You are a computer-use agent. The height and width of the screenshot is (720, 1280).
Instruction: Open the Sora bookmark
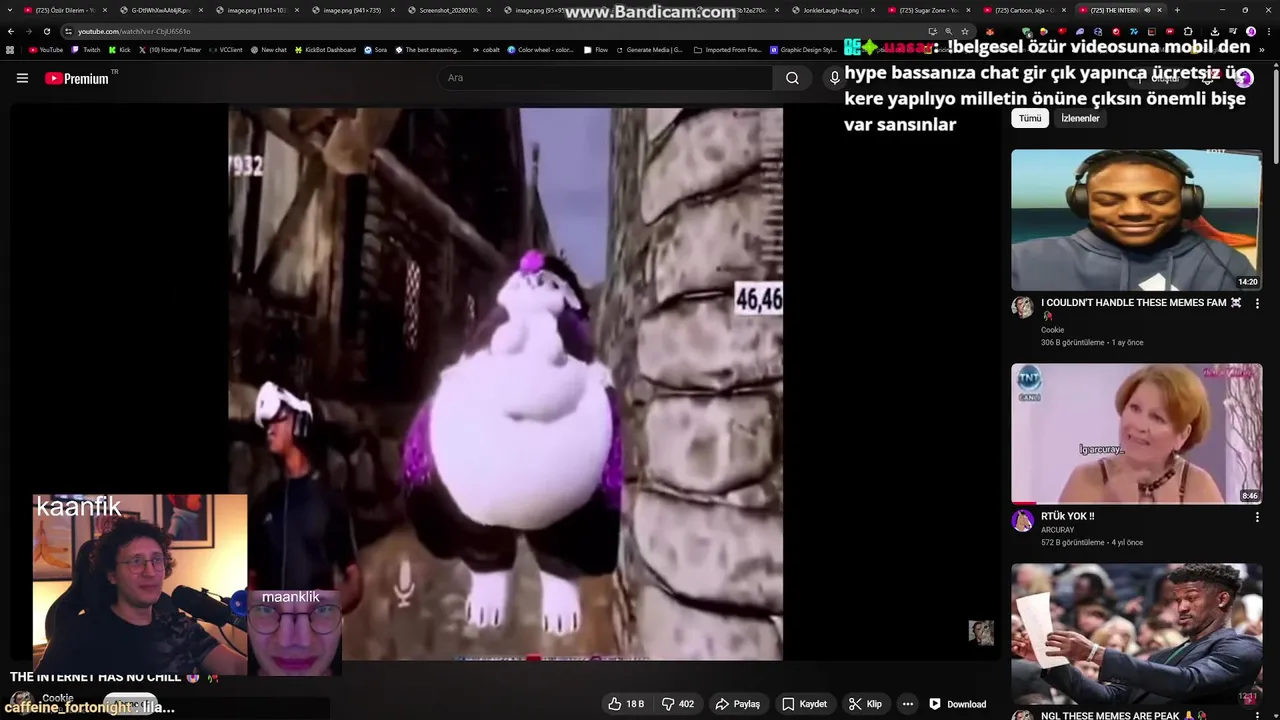375,49
